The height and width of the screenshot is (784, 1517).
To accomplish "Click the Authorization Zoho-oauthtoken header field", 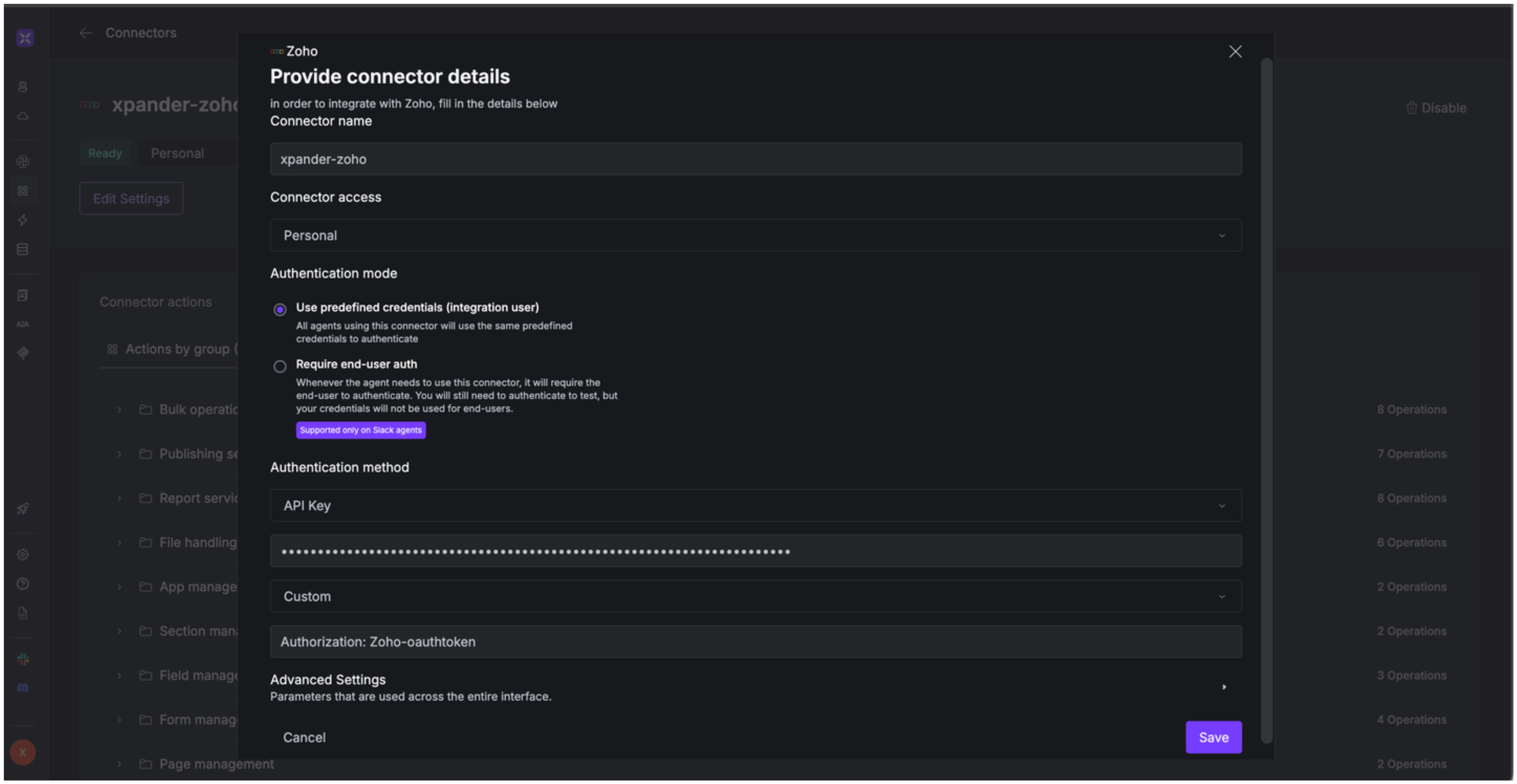I will pyautogui.click(x=756, y=641).
